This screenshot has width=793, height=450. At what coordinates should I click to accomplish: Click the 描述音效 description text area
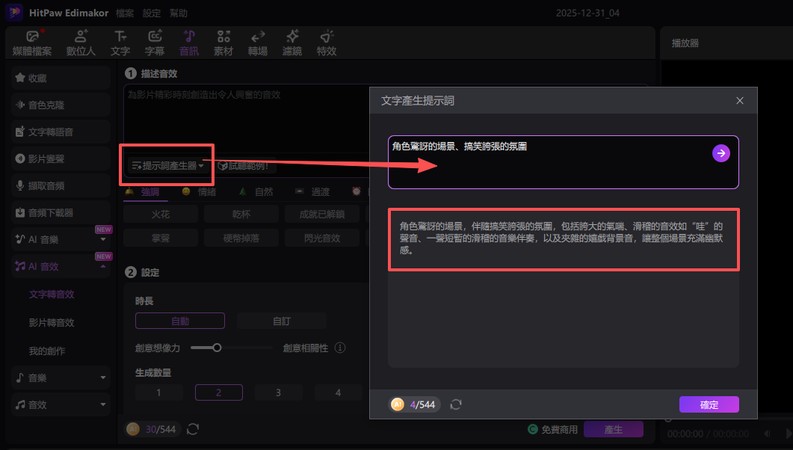(246, 119)
